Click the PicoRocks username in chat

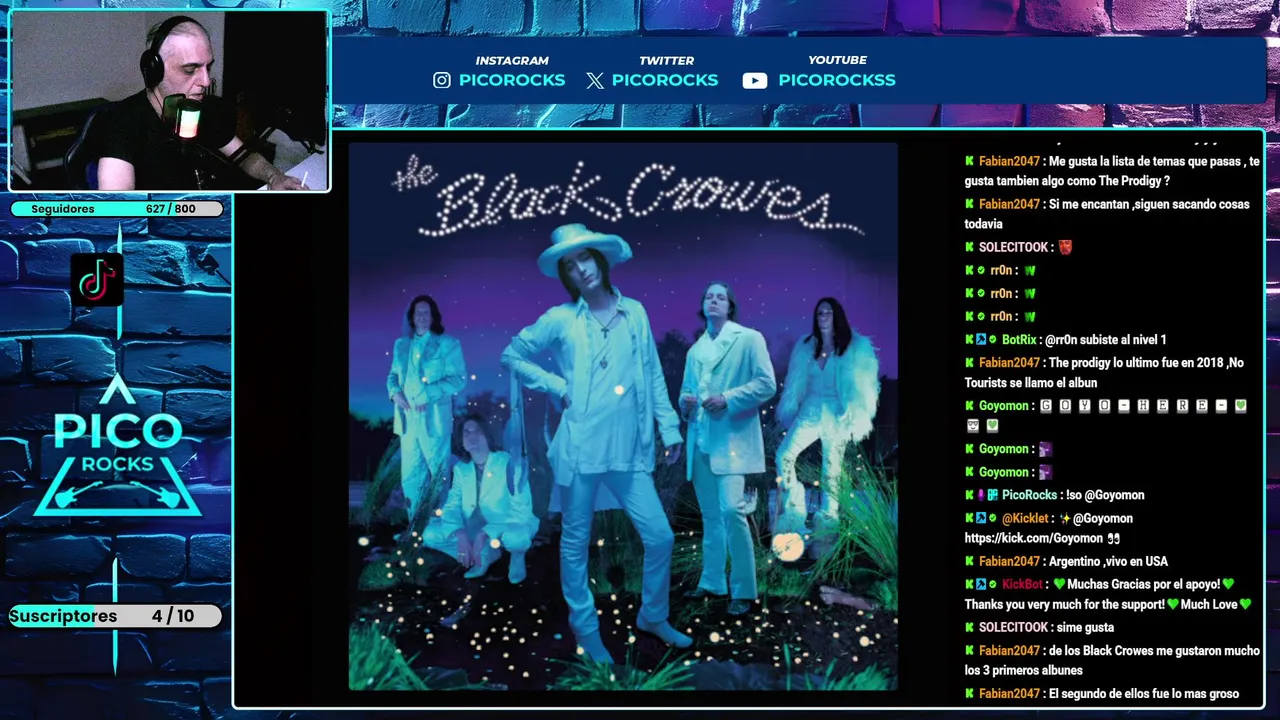click(1029, 495)
